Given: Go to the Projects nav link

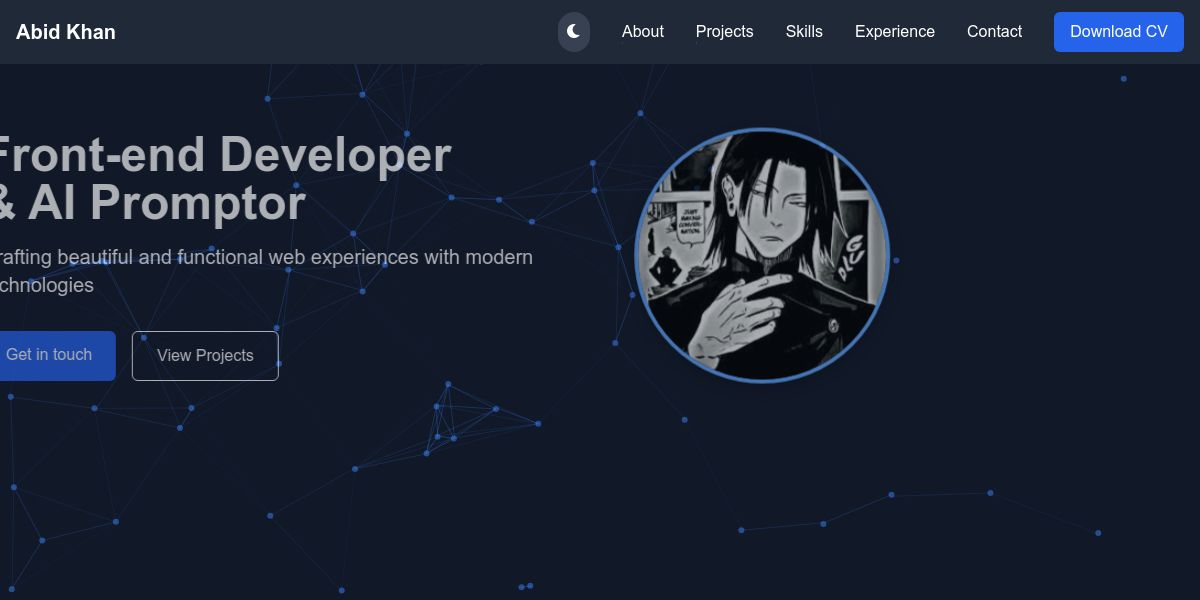Looking at the screenshot, I should pyautogui.click(x=725, y=32).
